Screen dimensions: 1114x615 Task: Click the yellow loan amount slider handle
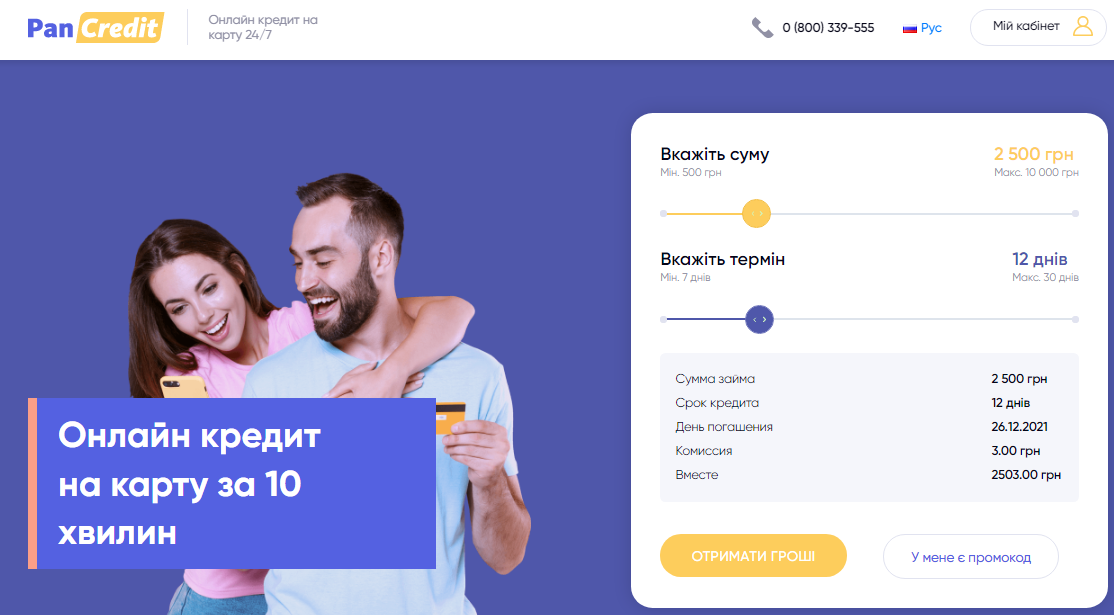click(757, 213)
